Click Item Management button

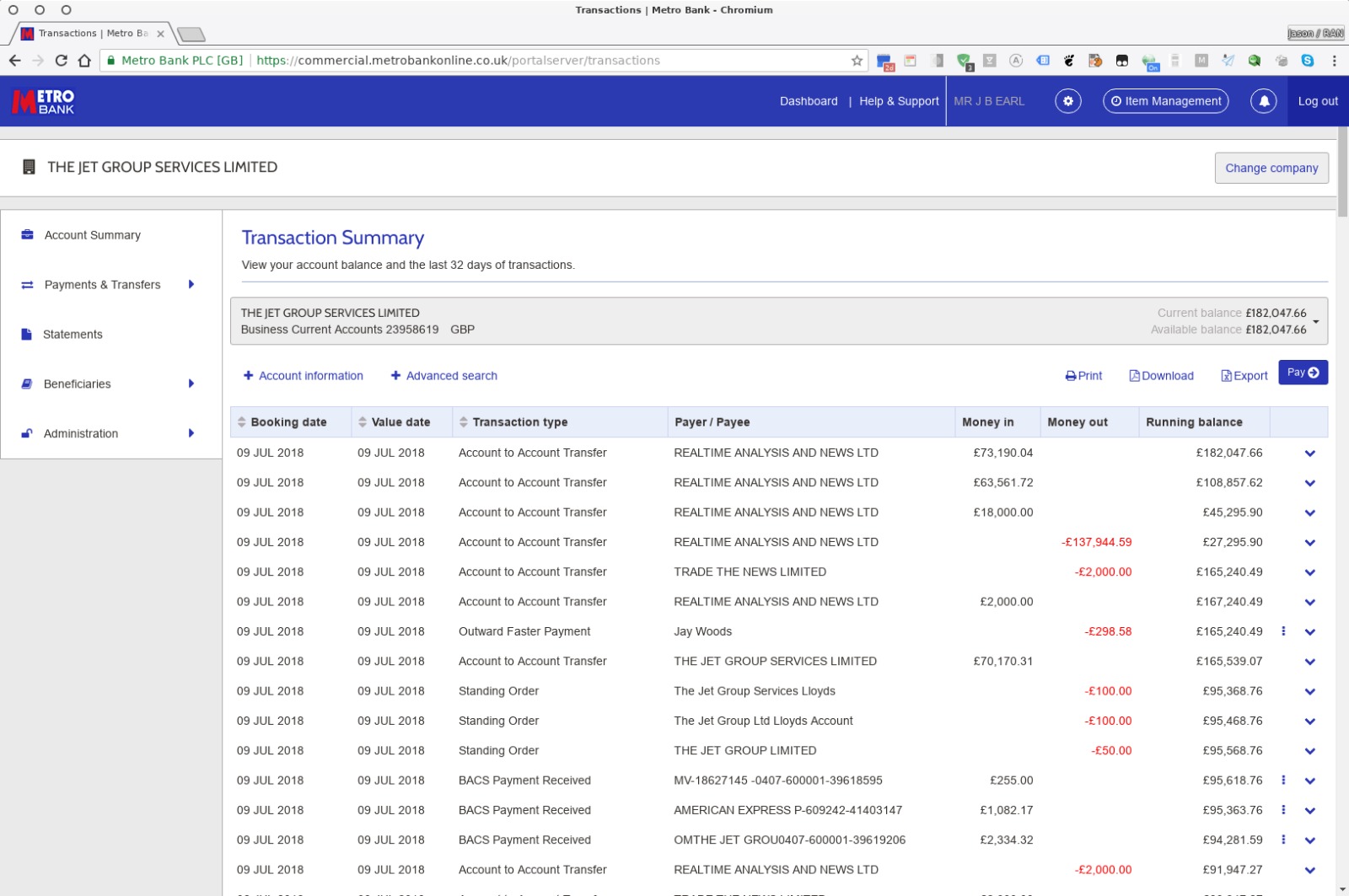tap(1165, 101)
